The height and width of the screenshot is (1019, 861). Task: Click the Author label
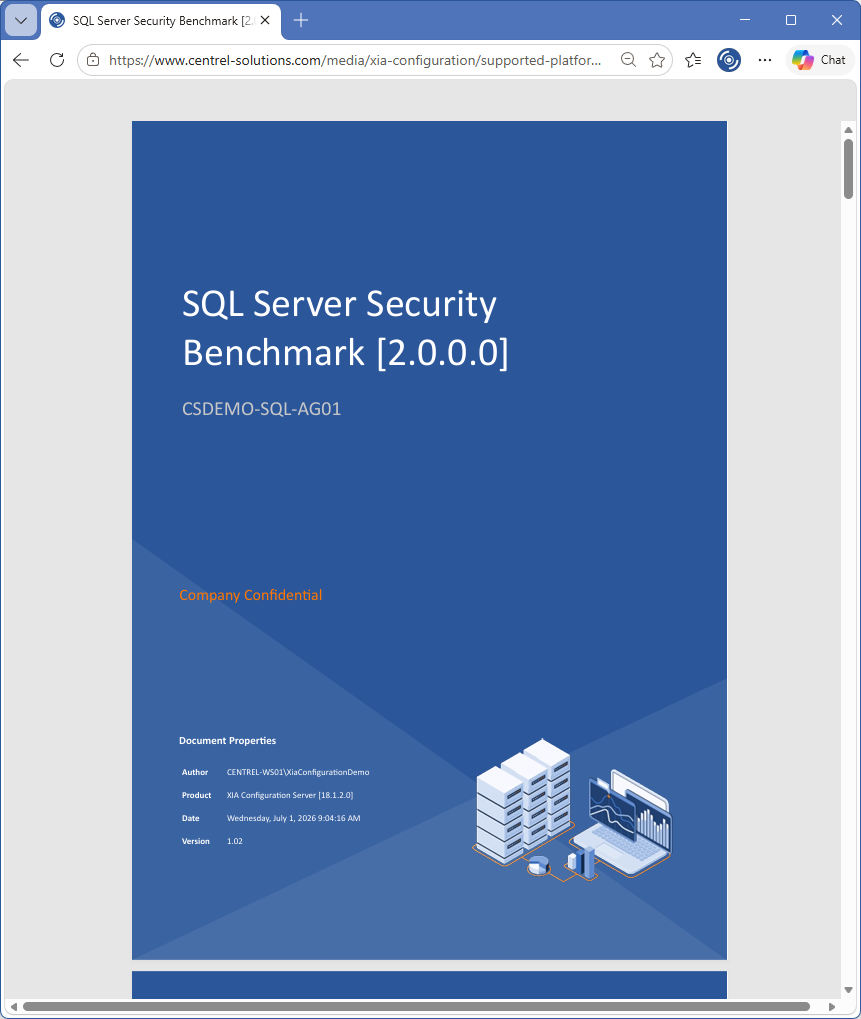click(195, 772)
